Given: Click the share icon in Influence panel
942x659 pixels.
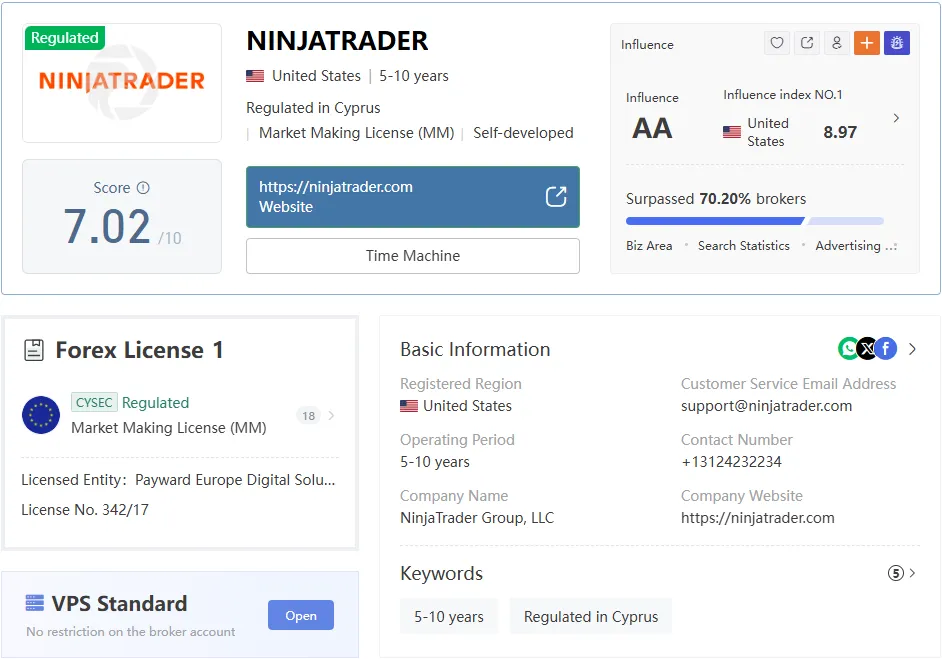Looking at the screenshot, I should coord(807,43).
